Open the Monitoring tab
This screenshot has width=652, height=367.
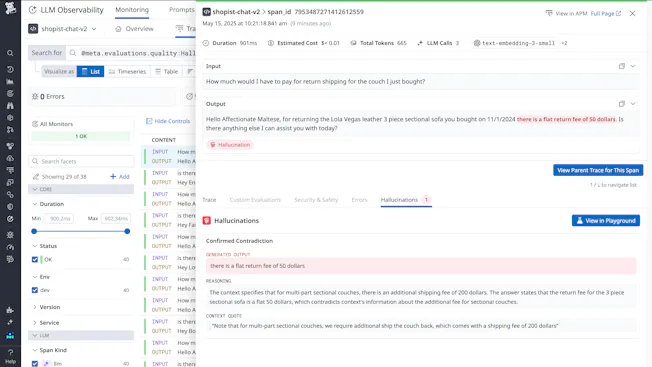point(132,10)
